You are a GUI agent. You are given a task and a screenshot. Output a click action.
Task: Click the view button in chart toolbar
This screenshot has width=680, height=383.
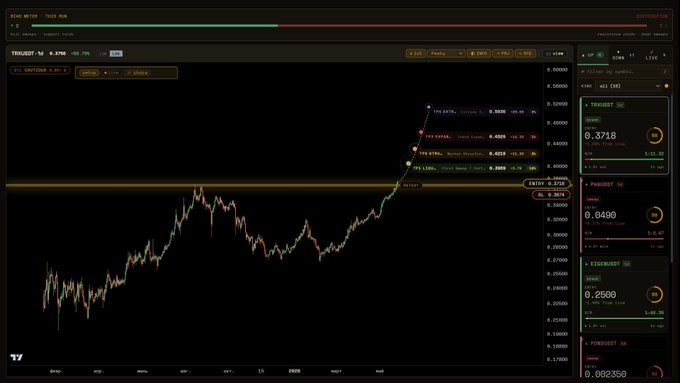(555, 53)
